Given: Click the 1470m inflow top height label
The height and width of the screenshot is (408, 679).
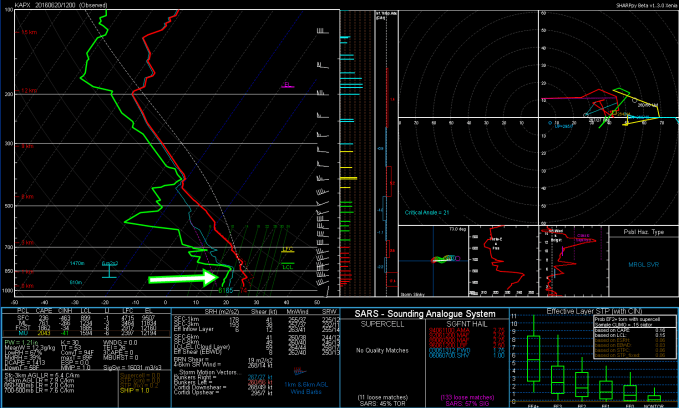Looking at the screenshot, I should tap(77, 263).
